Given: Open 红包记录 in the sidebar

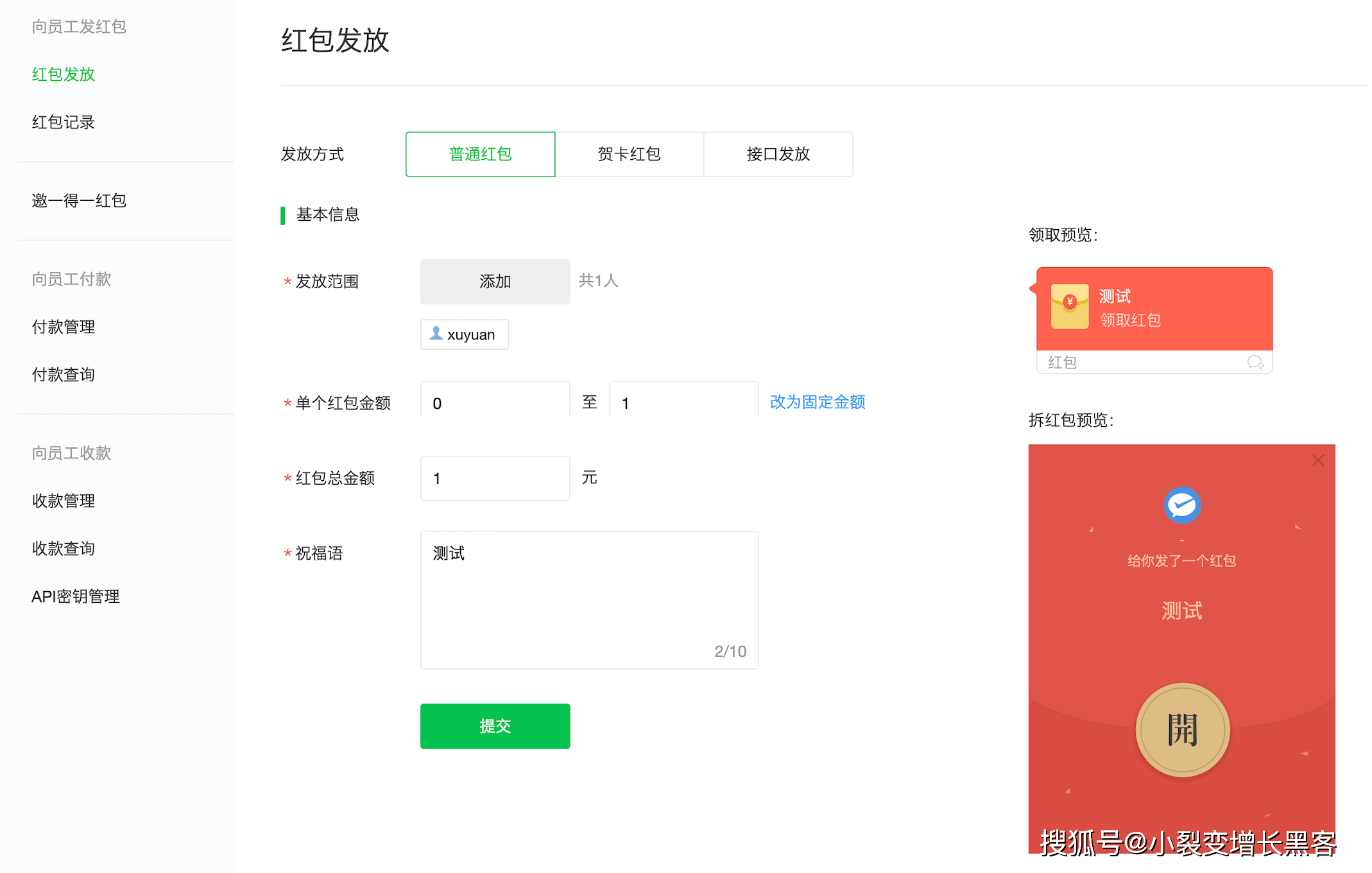Looking at the screenshot, I should coord(62,122).
